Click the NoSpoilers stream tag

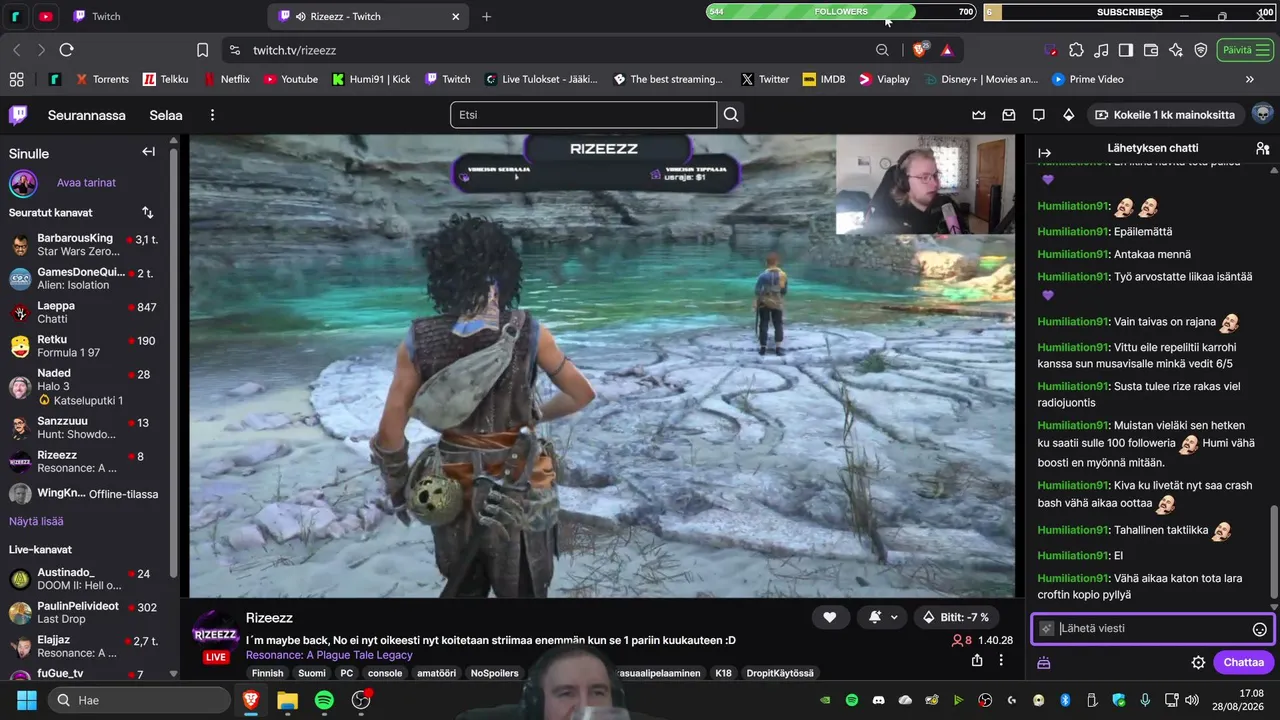tap(495, 673)
